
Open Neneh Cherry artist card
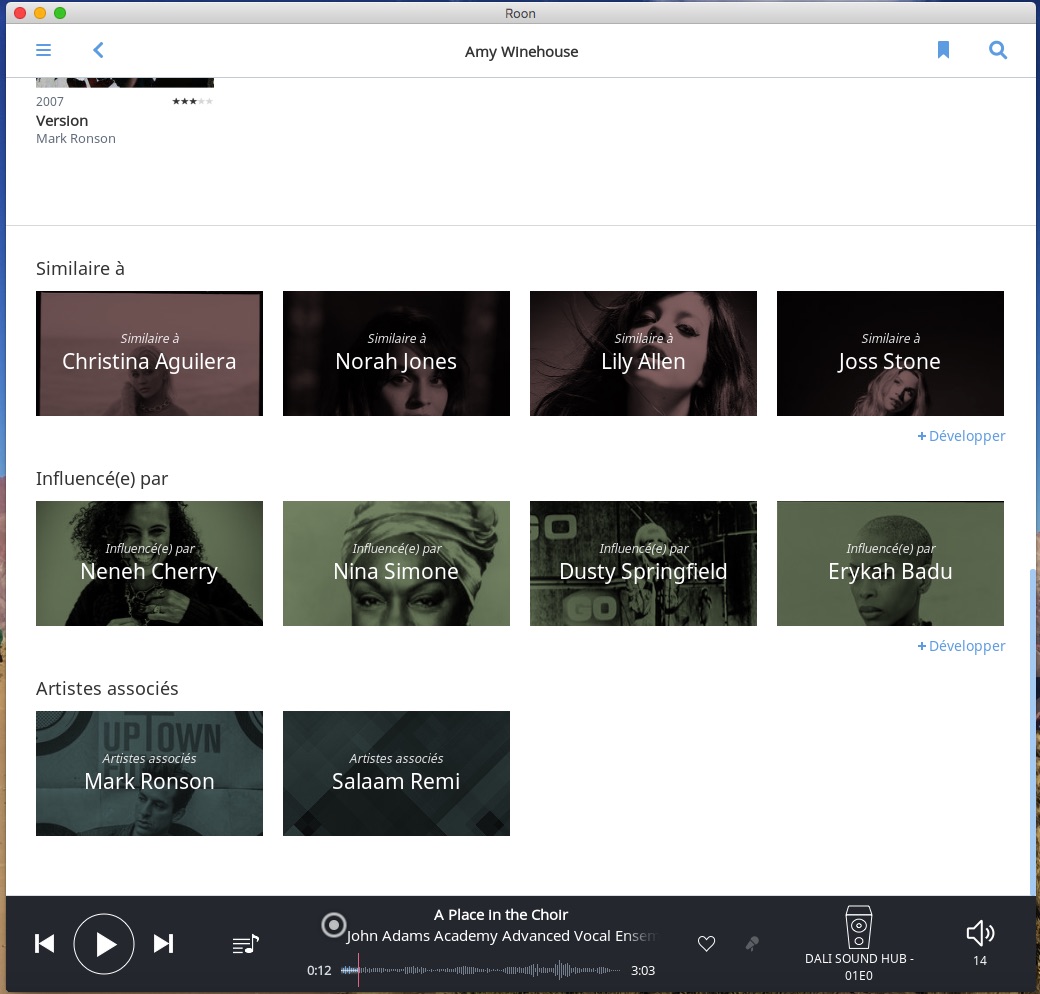click(x=149, y=564)
